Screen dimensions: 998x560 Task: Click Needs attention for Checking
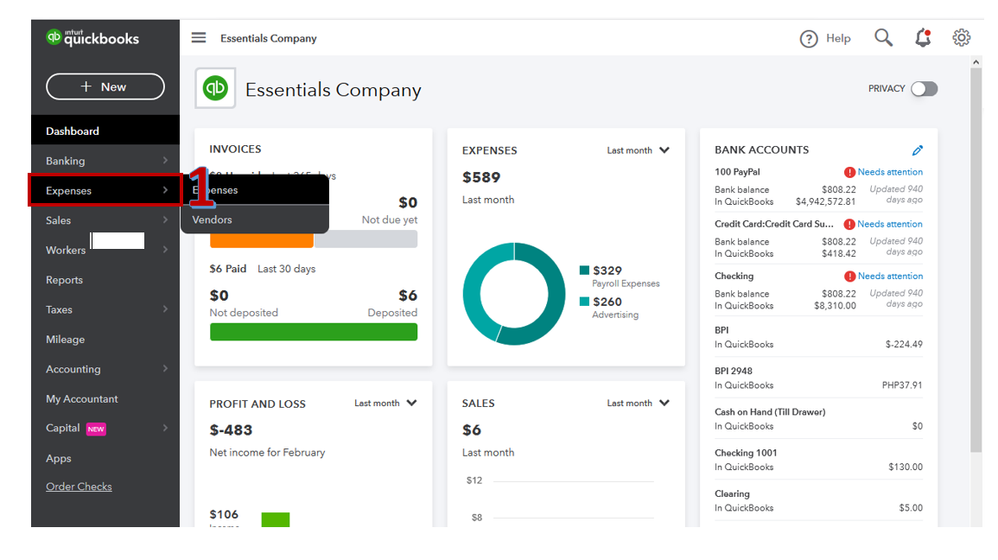point(890,276)
